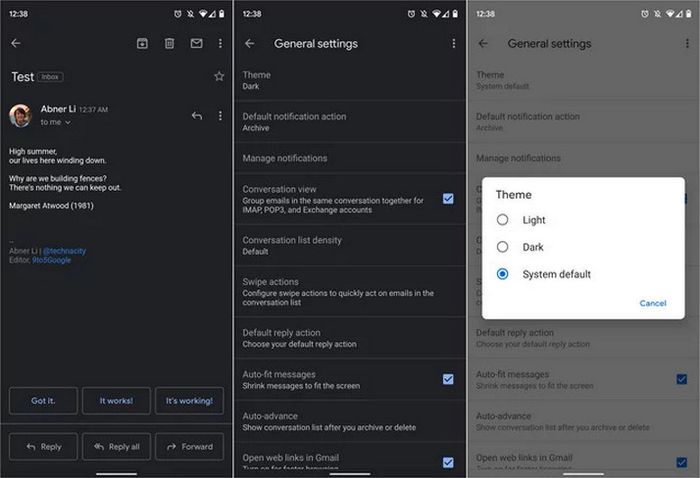Expand recipient details next to 'to me'
The height and width of the screenshot is (478, 700).
(x=68, y=122)
